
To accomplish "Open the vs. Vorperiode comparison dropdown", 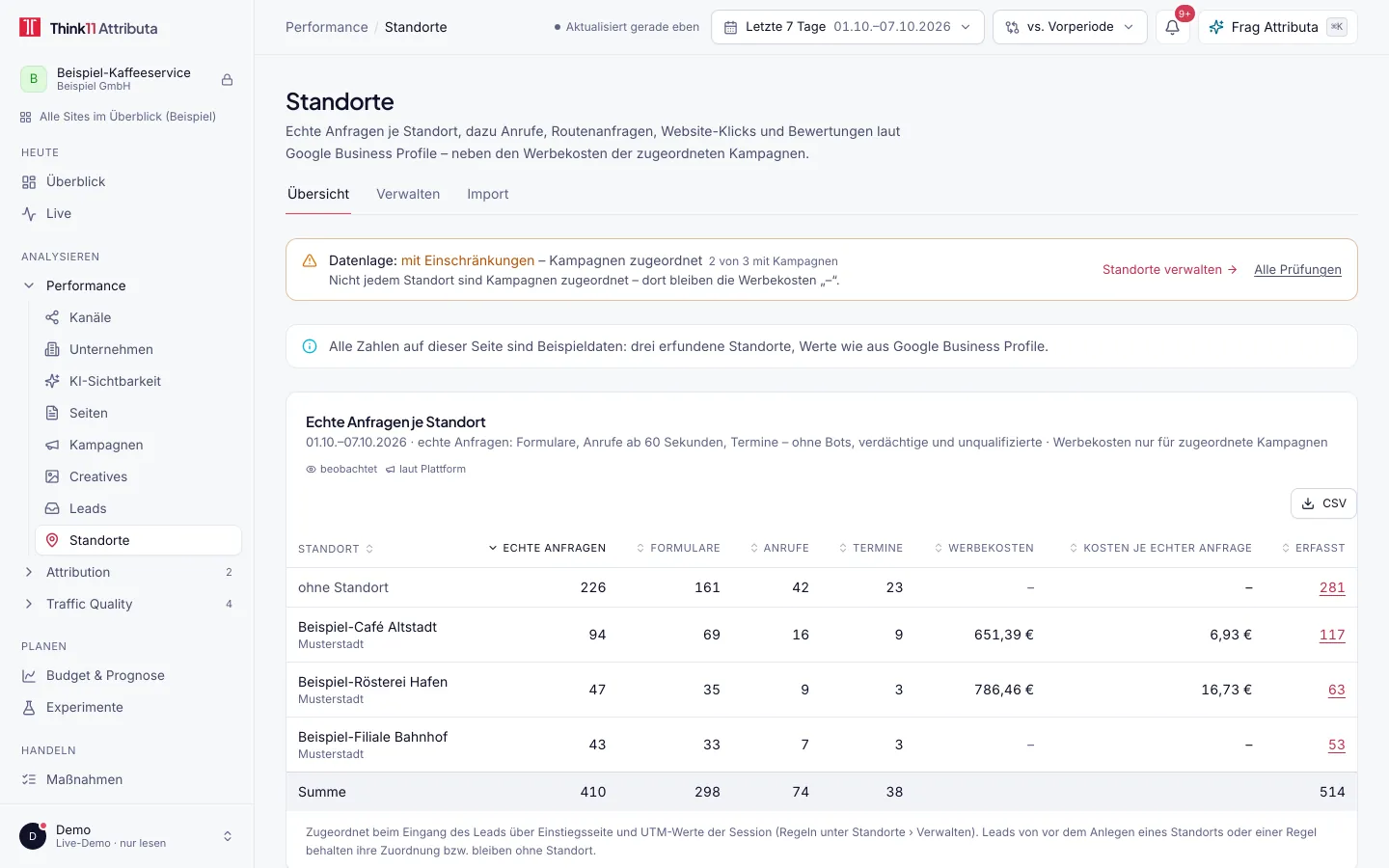I will pyautogui.click(x=1069, y=27).
